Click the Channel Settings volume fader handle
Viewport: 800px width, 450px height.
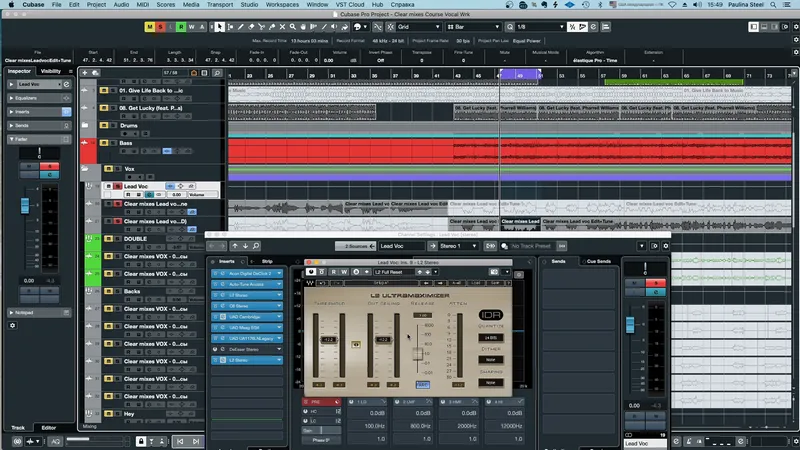tap(630, 325)
